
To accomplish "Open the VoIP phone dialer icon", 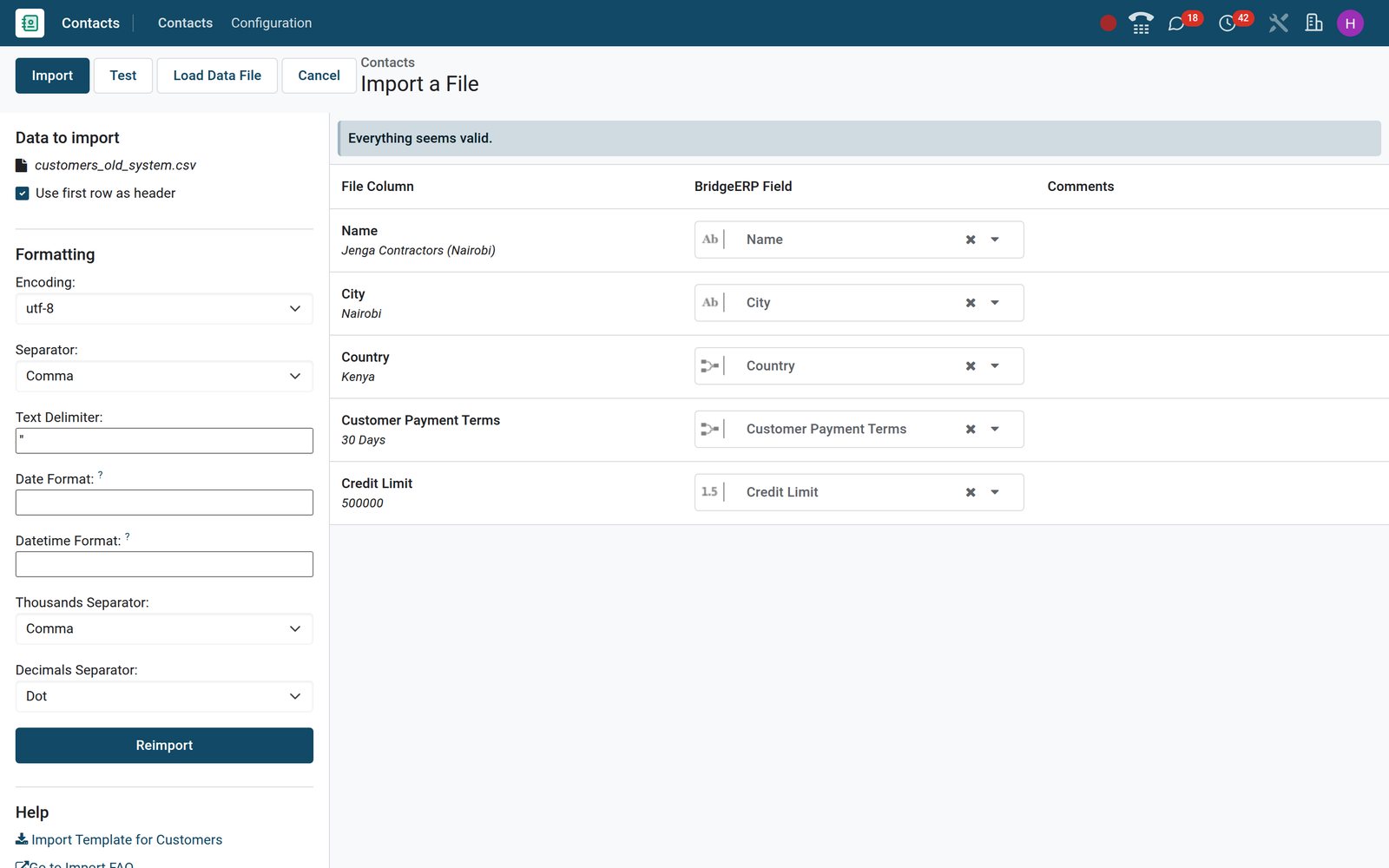I will pos(1141,23).
